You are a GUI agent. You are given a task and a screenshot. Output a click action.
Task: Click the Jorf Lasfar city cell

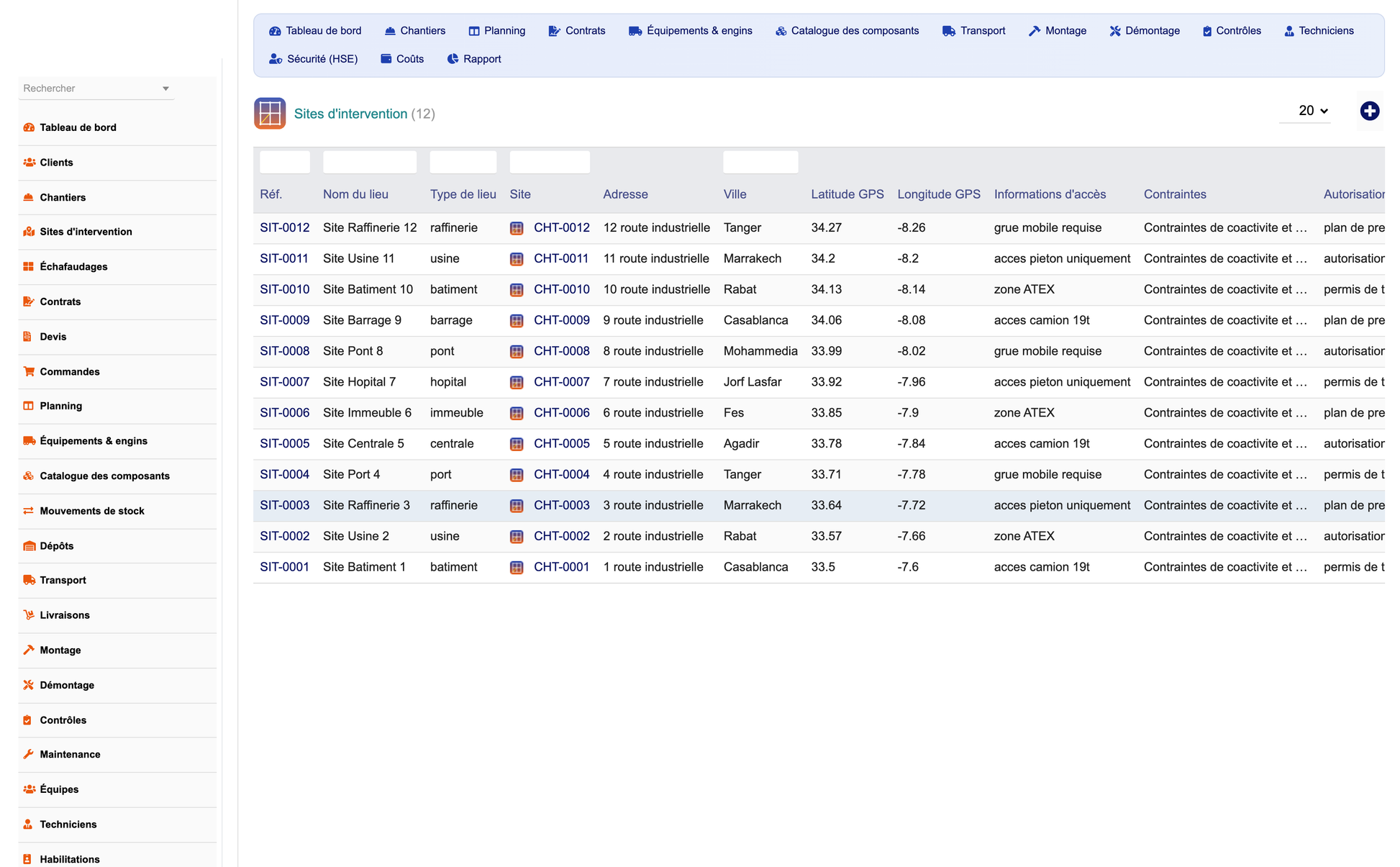(x=753, y=382)
